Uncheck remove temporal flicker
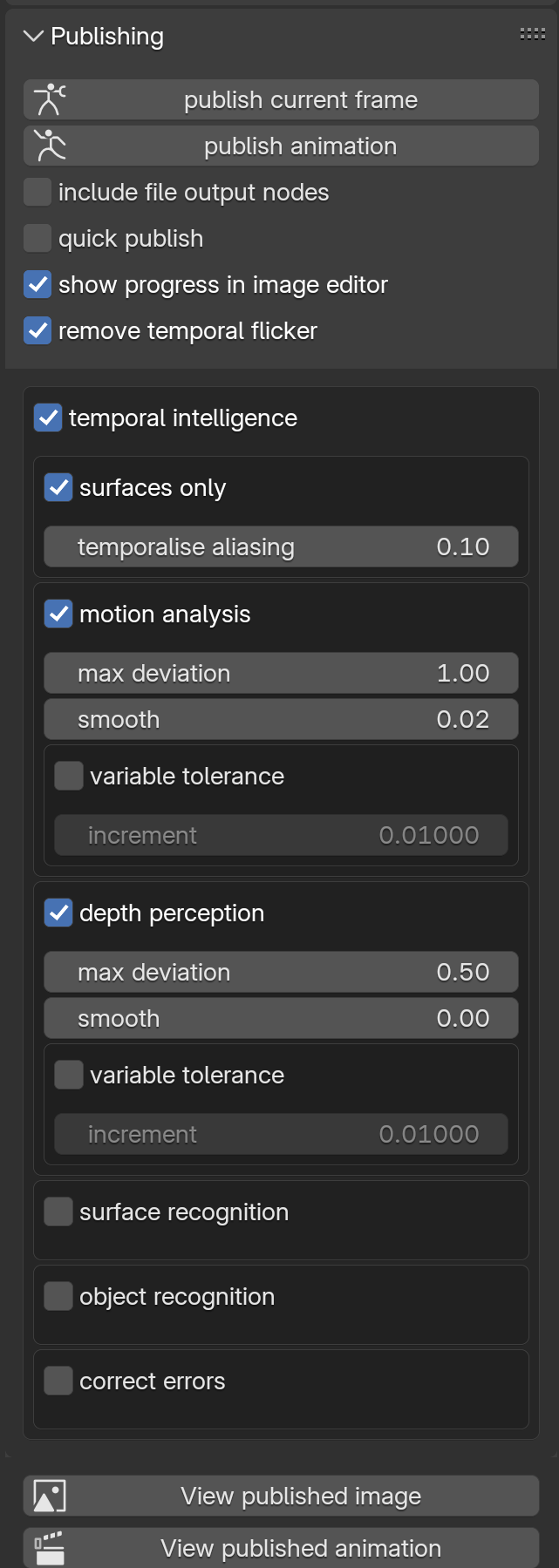The height and width of the screenshot is (1568, 559). point(37,330)
